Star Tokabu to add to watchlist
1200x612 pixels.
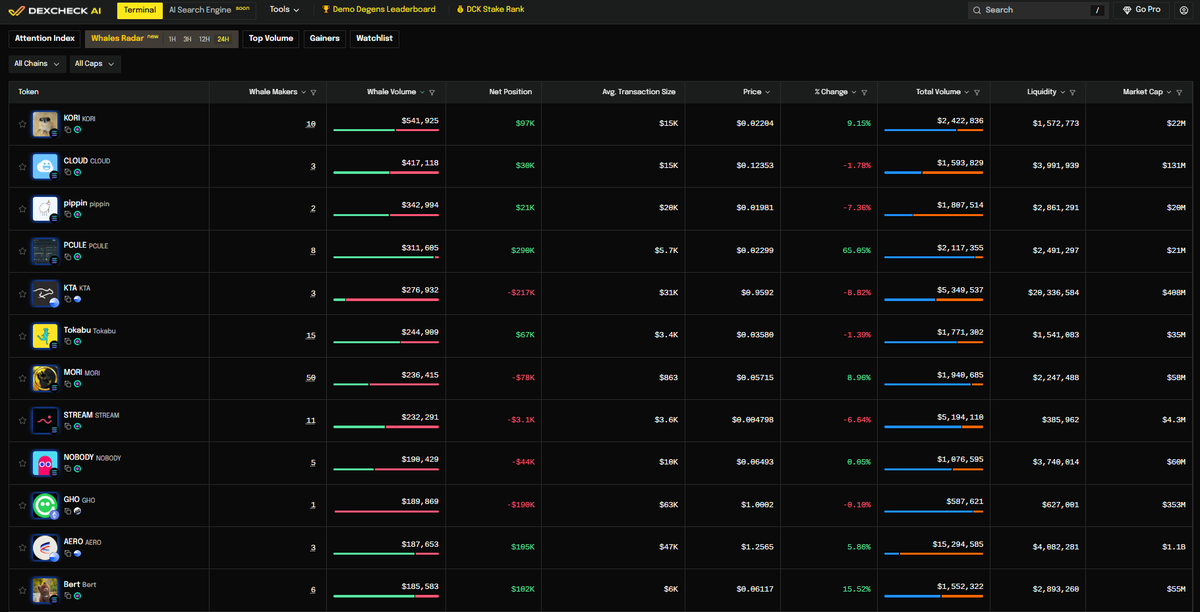pos(22,336)
